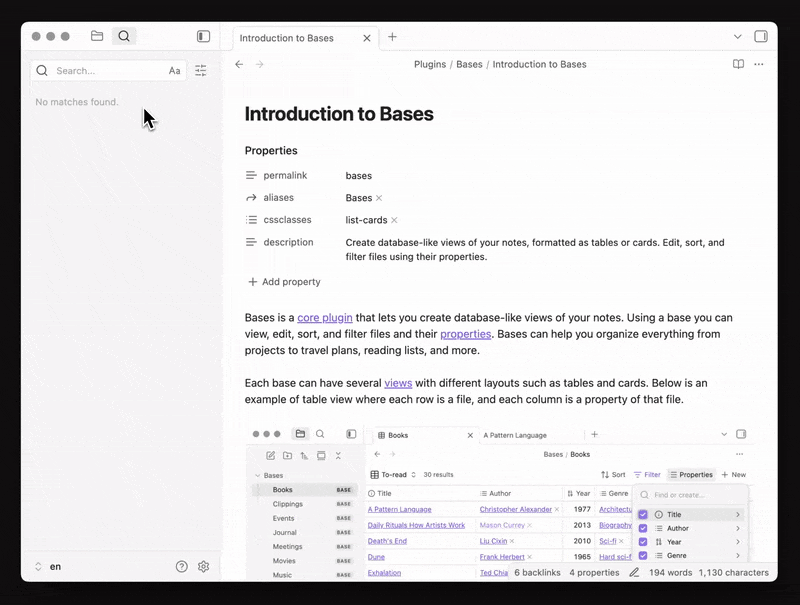Image resolution: width=800 pixels, height=605 pixels.
Task: Open the more options menu for note
Action: point(759,64)
